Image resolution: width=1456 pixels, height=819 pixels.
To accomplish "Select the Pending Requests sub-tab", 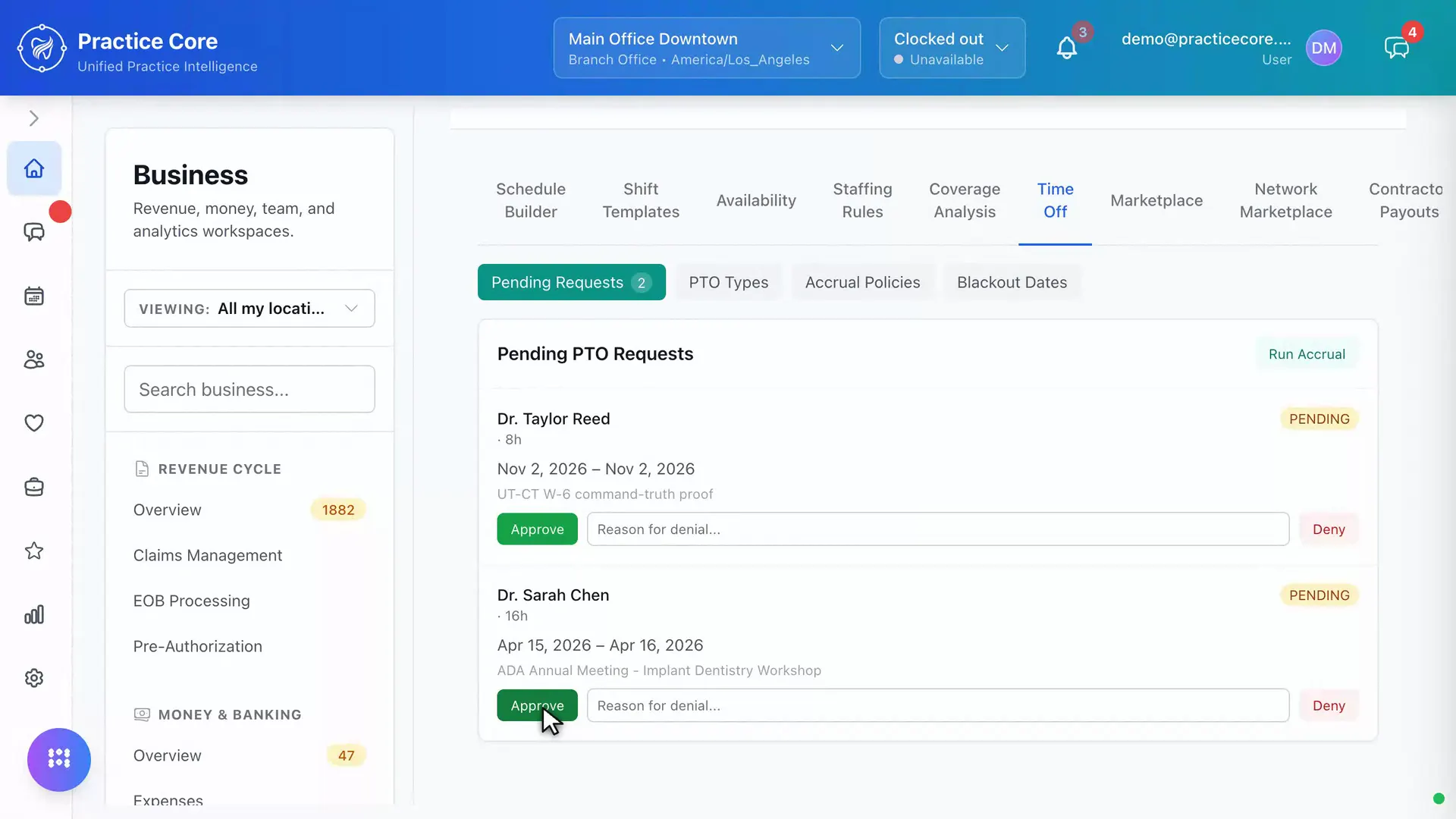I will (x=572, y=282).
